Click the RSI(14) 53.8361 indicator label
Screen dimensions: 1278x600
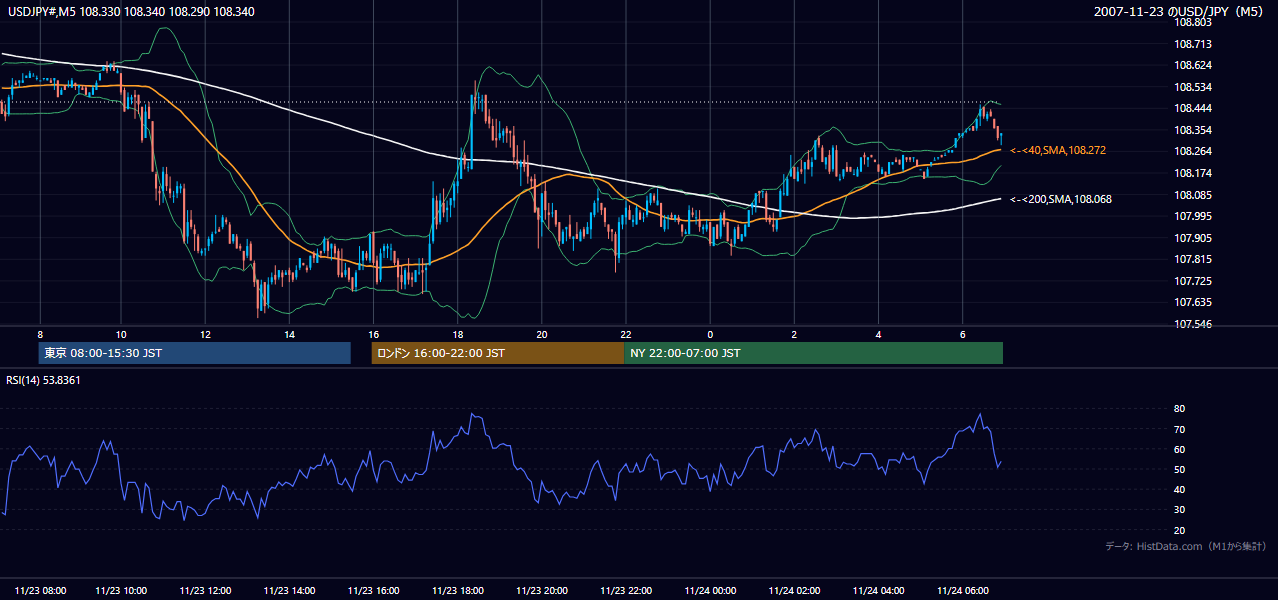[44, 380]
